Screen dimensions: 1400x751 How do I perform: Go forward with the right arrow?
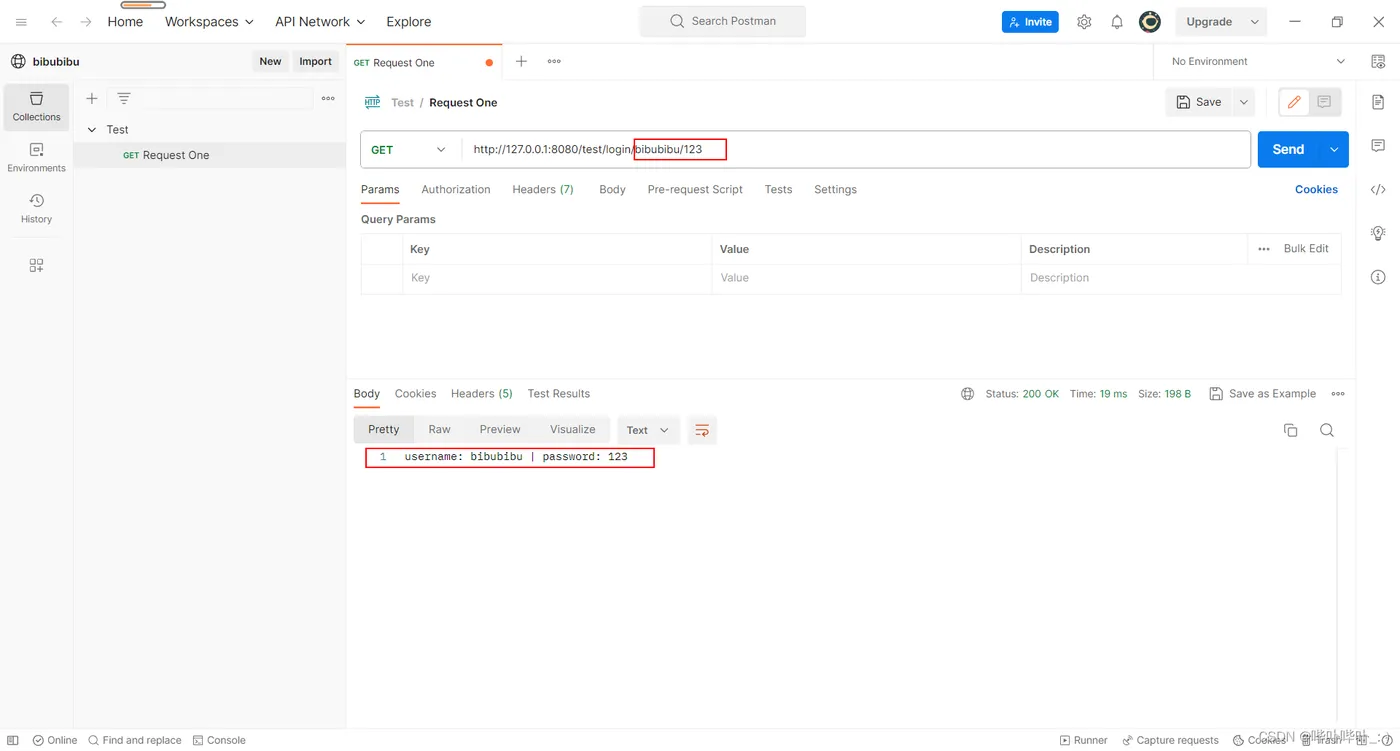[86, 22]
